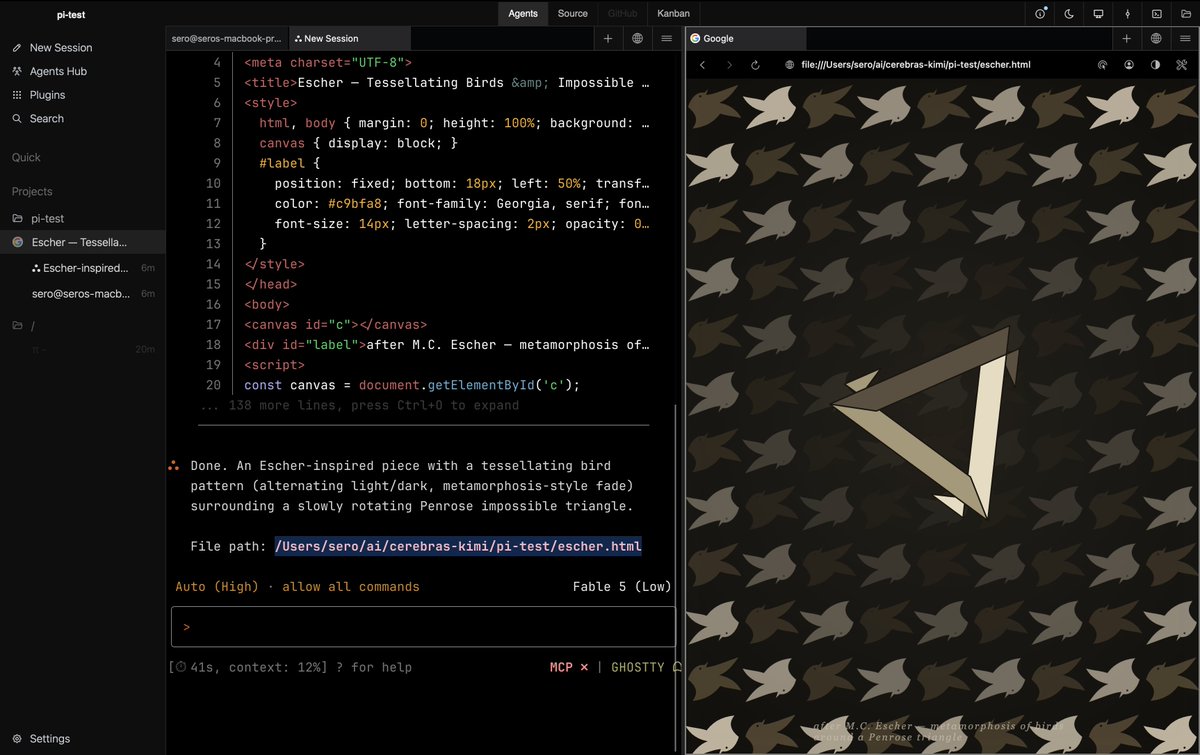The image size is (1200, 755).
Task: Open the git commit icon in top toolbar
Action: pos(1127,14)
